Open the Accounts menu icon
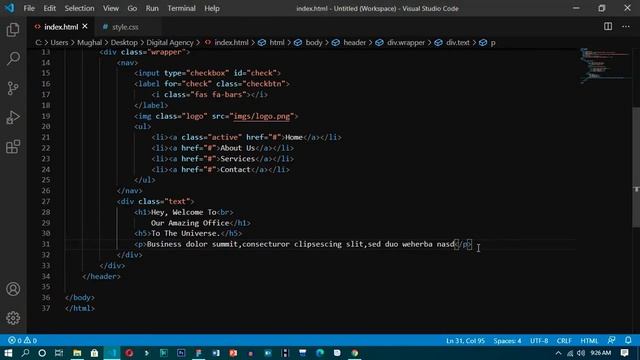The image size is (640, 360). tap(13, 289)
